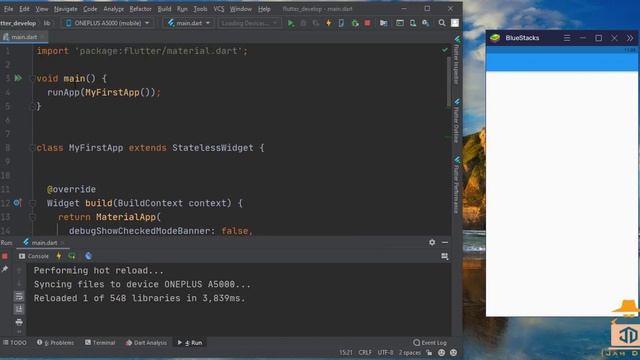Click the sad face feedback icon in status bar
This screenshot has width=640, height=360.
coord(453,353)
